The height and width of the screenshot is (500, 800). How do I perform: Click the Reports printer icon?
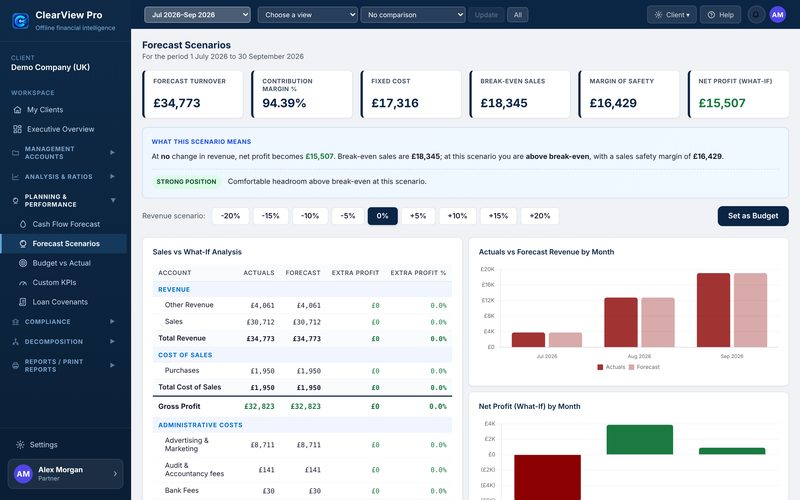coord(15,365)
